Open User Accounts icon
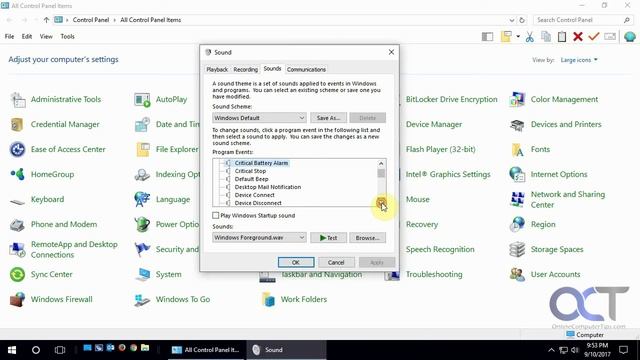Viewport: 640px width, 360px height. (517, 274)
